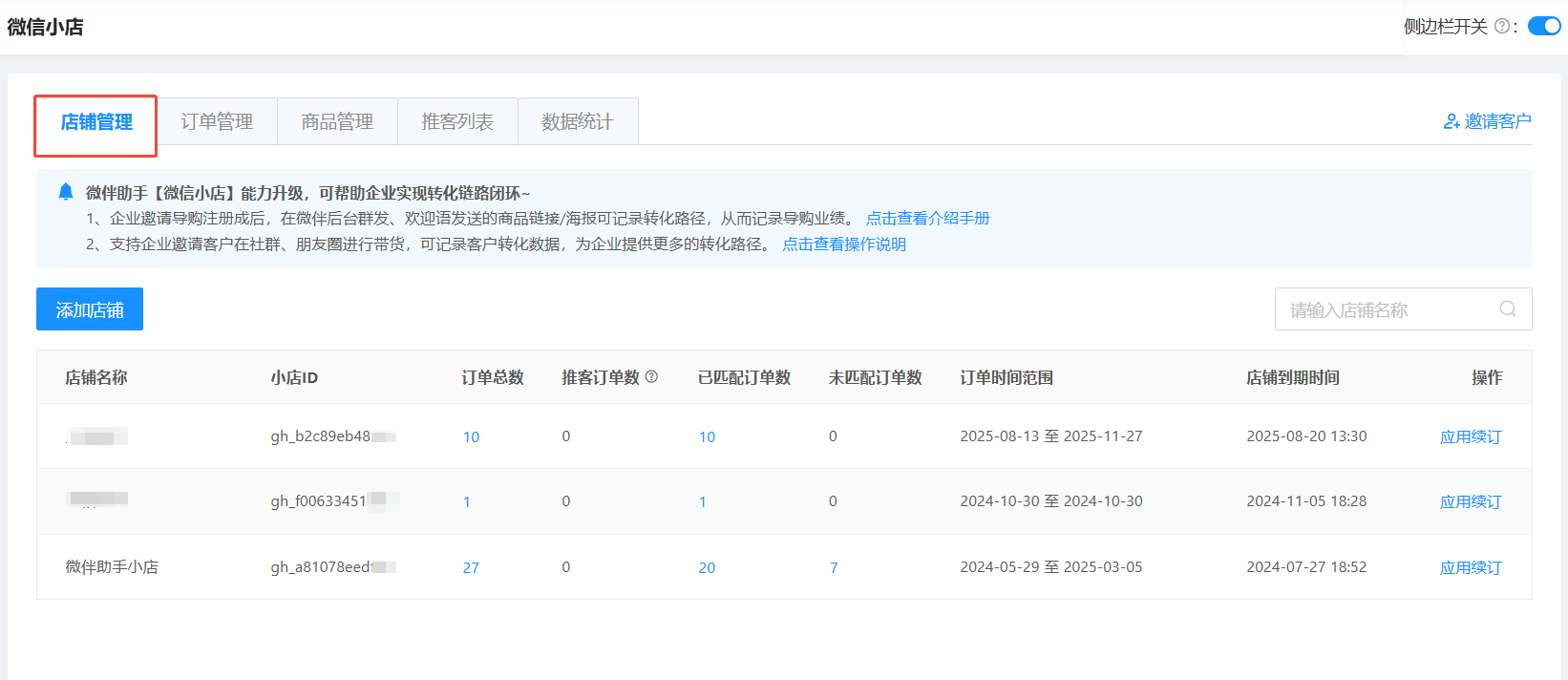Select the 店铺管理 tab
1568x680 pixels.
point(96,122)
